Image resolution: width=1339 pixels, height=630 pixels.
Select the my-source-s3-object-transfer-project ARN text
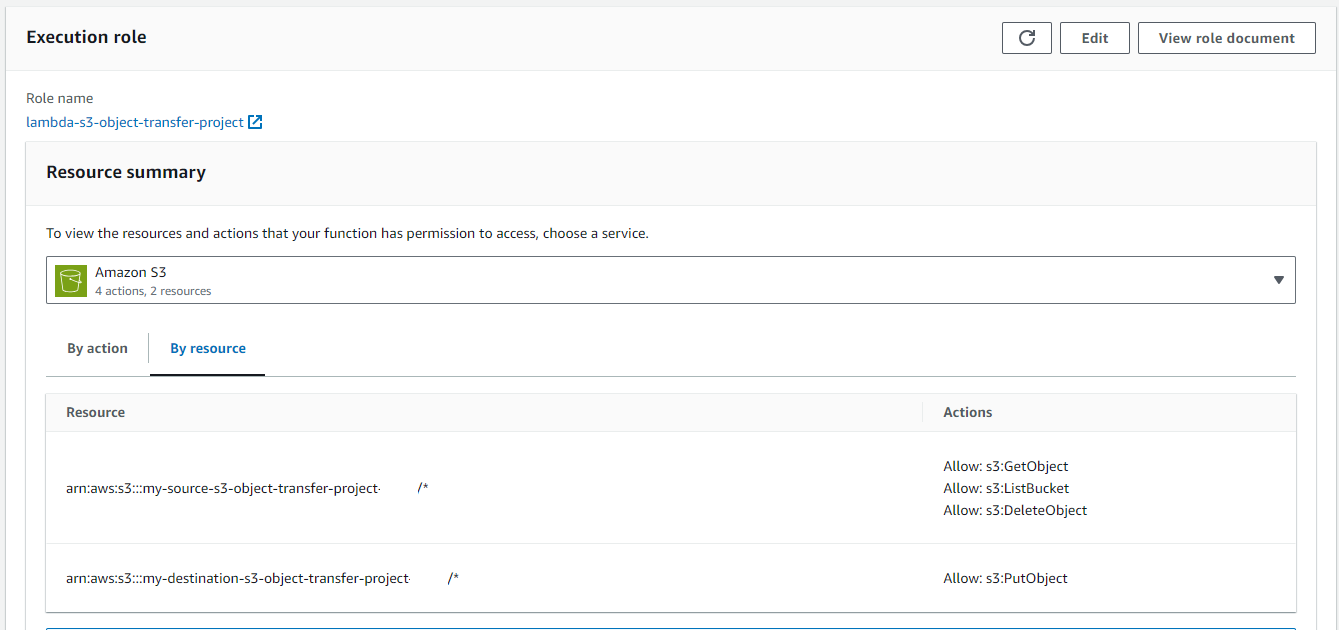[x=247, y=488]
